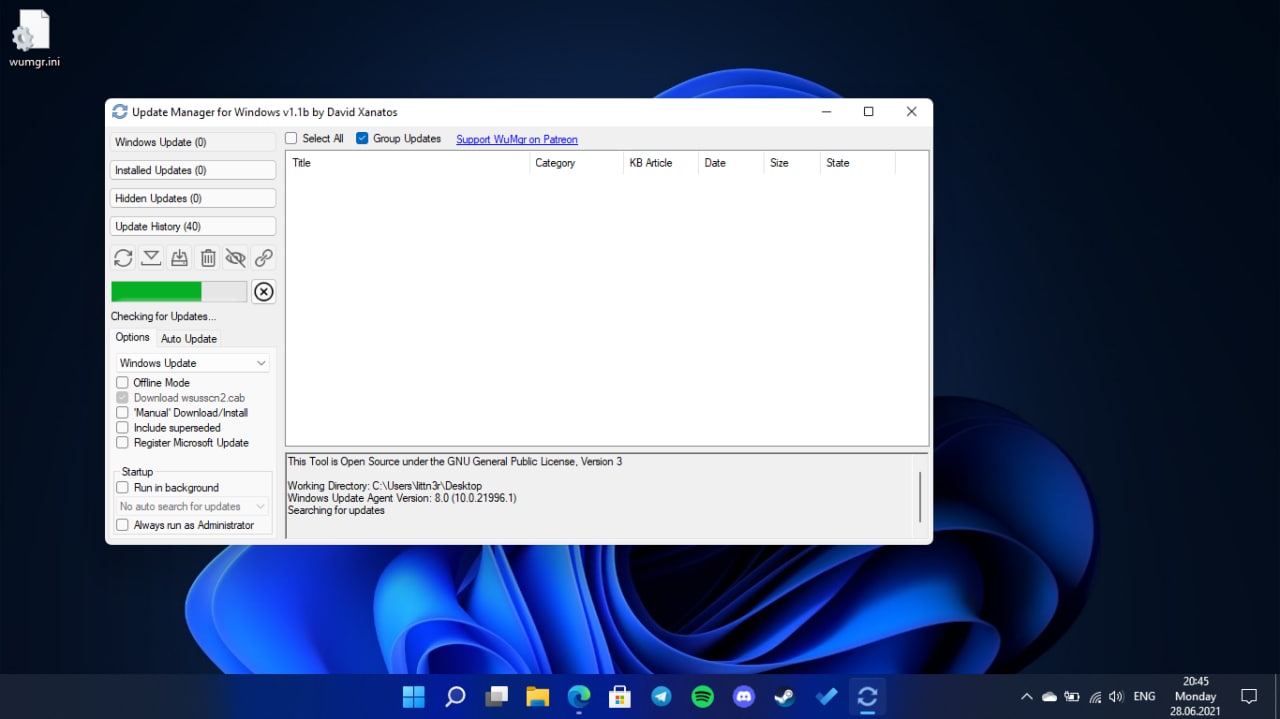Launch Microsoft Edge from taskbar
Screen dimensions: 1280x719
pos(579,697)
